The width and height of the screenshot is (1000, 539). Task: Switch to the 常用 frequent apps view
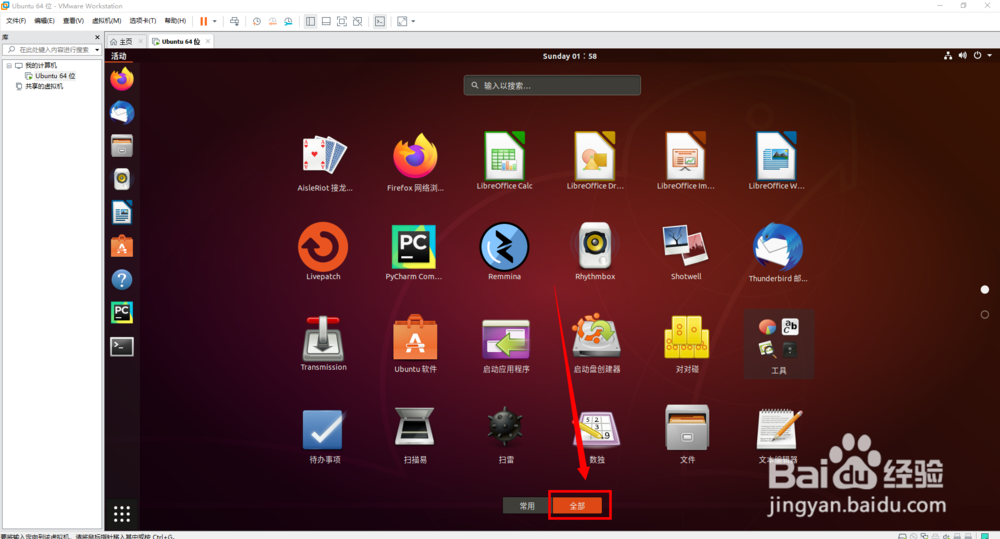(526, 505)
